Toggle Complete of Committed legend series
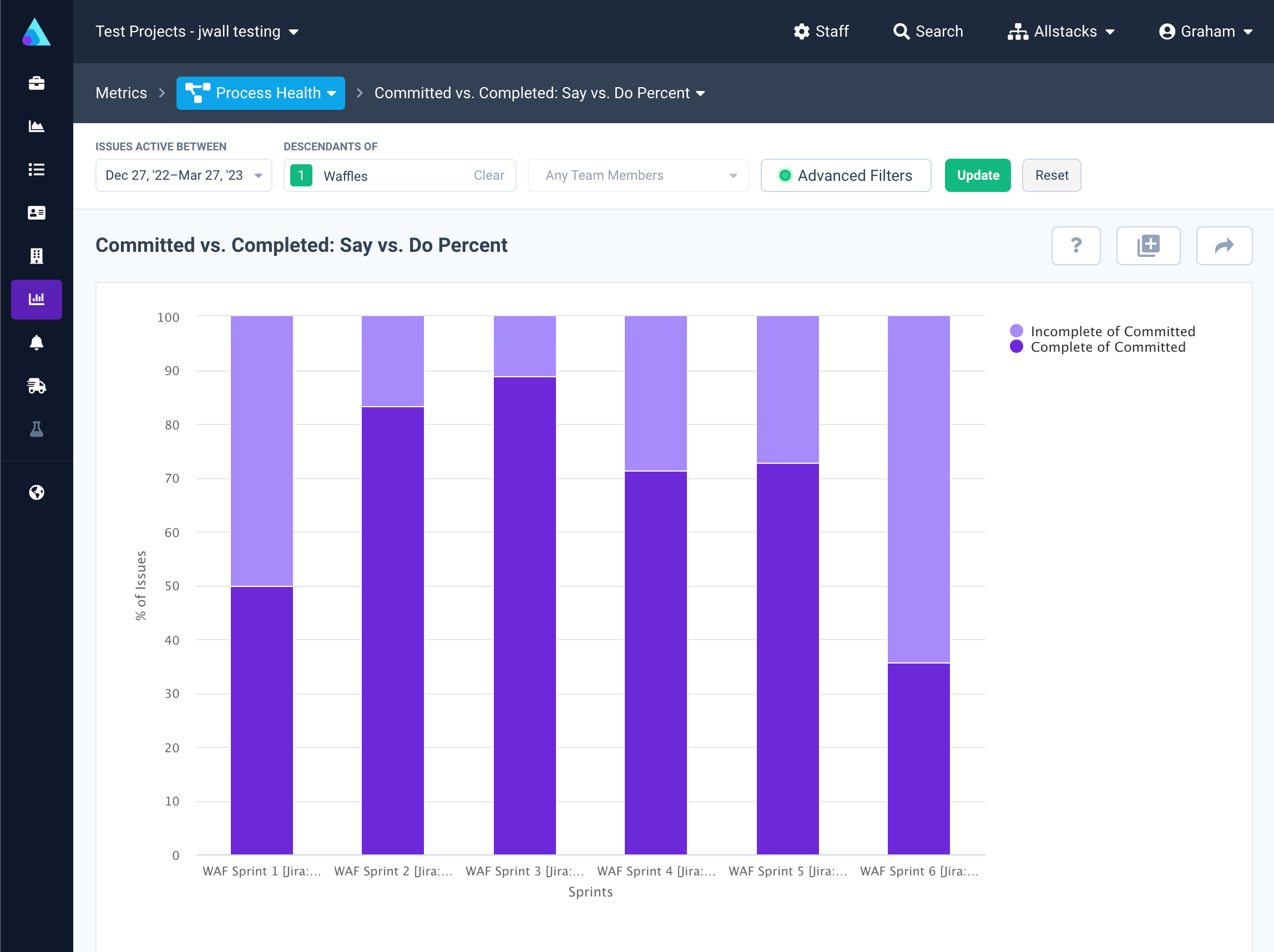1274x952 pixels. [1107, 347]
